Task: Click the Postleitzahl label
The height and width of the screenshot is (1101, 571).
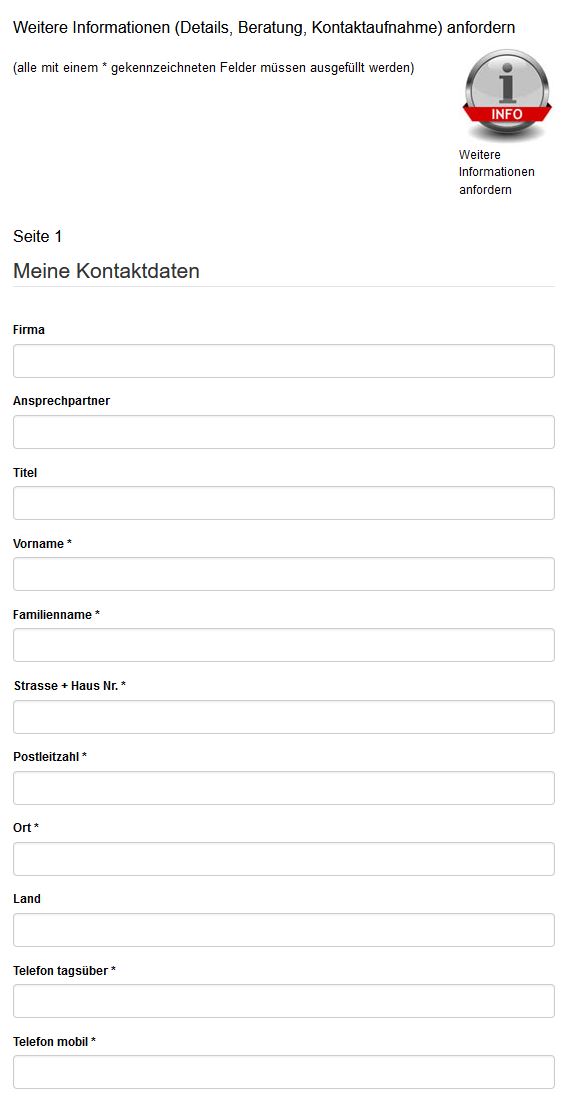Action: coord(49,756)
